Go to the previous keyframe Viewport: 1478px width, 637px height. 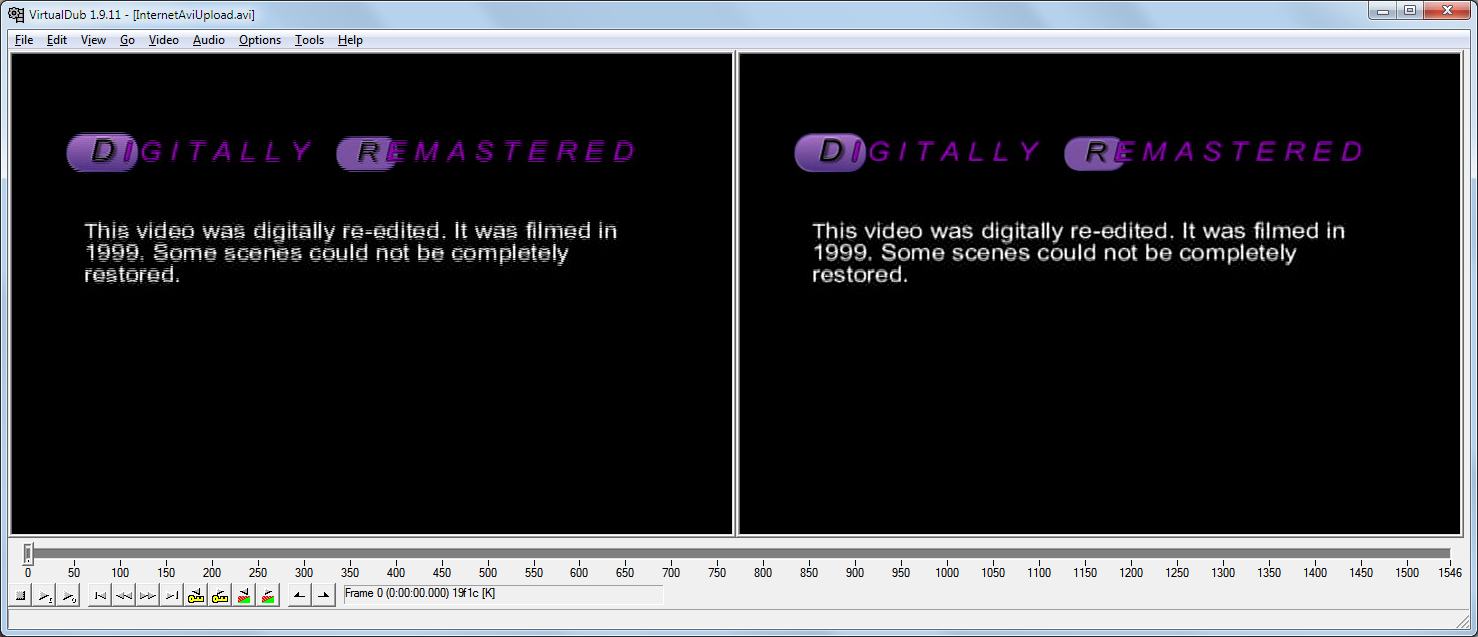196,595
